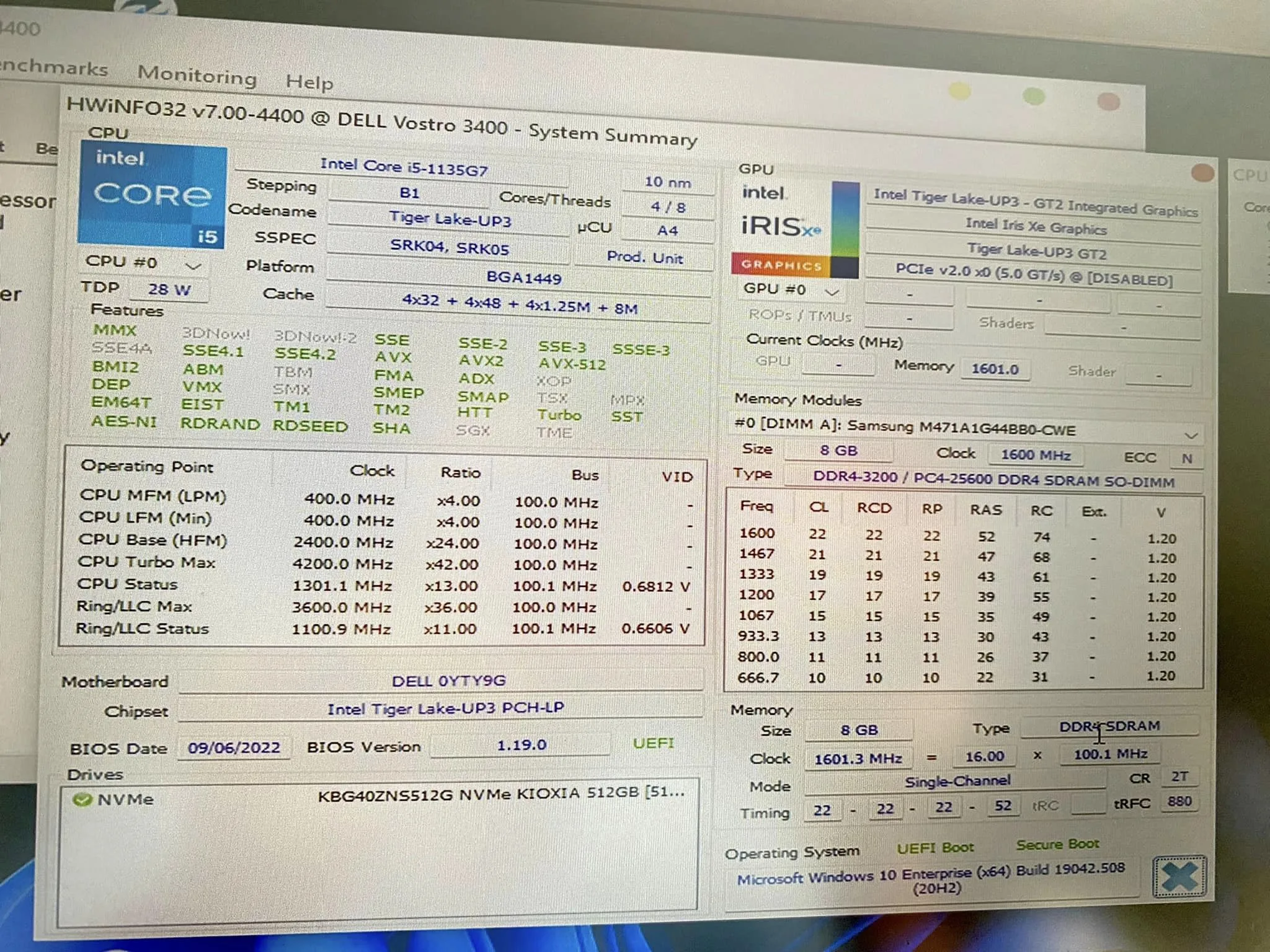This screenshot has height=952, width=1270.
Task: Click the memory Mode value "Single-Channel"
Action: pyautogui.click(x=956, y=782)
